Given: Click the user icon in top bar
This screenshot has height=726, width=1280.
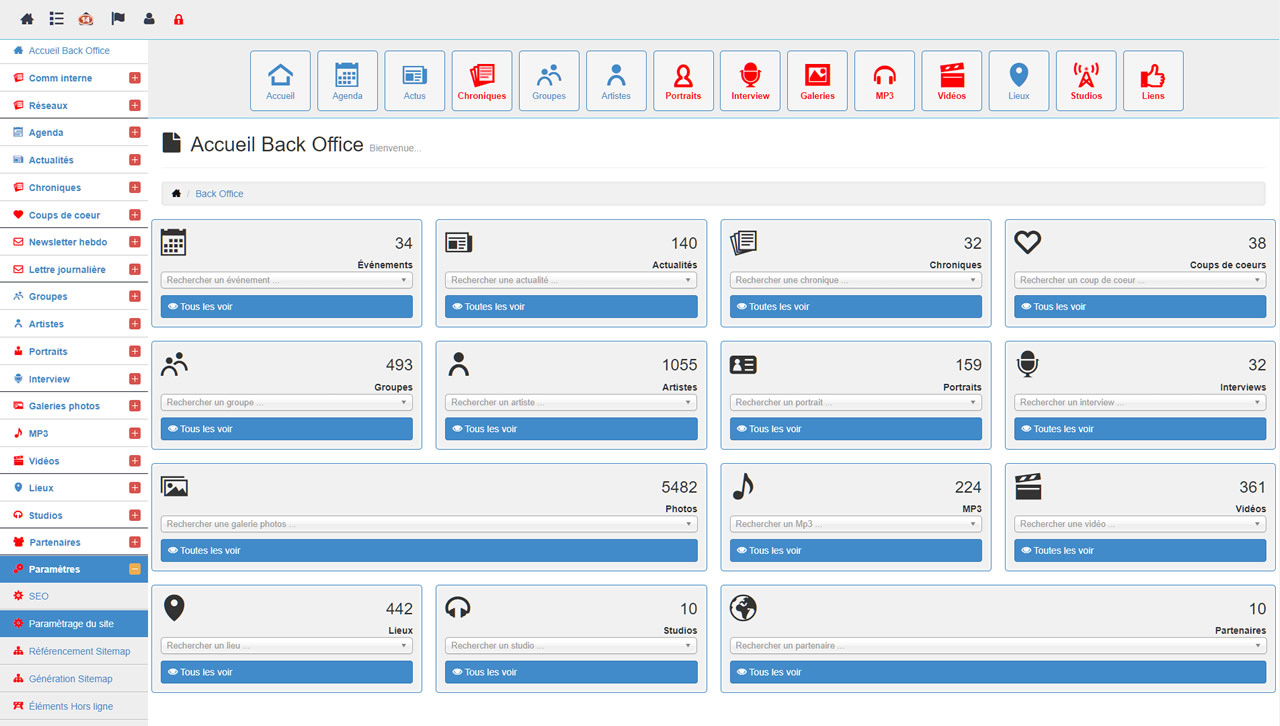Looking at the screenshot, I should pos(149,19).
